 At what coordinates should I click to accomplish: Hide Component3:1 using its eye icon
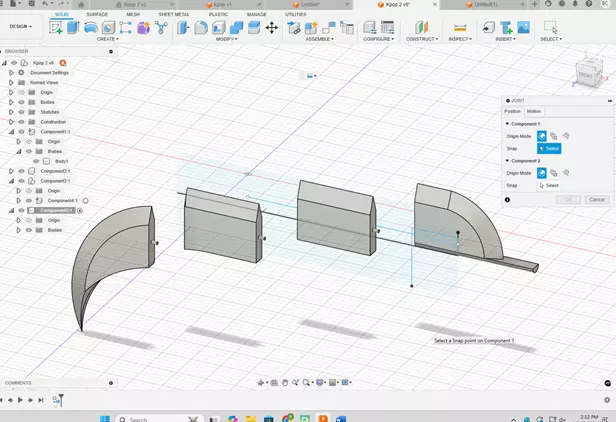pos(22,181)
